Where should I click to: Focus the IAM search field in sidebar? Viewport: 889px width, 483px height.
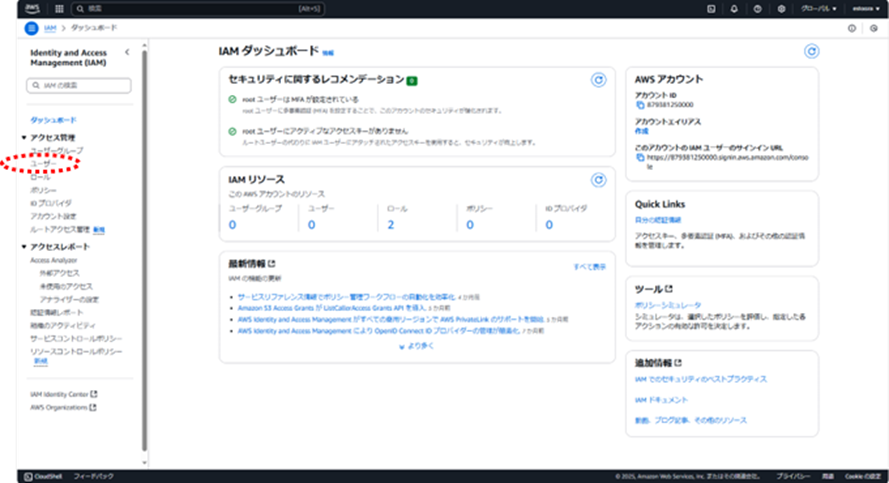[79, 85]
